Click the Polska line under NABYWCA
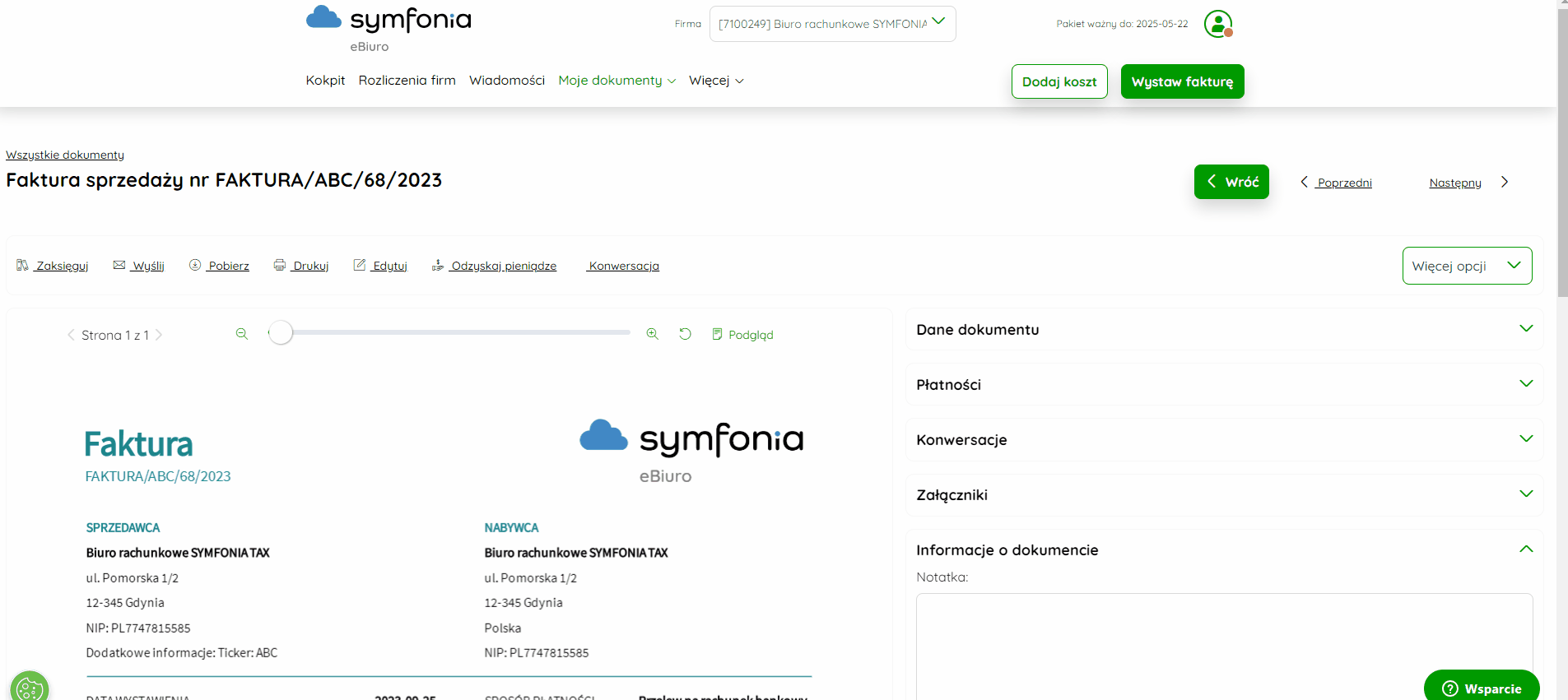 (502, 628)
